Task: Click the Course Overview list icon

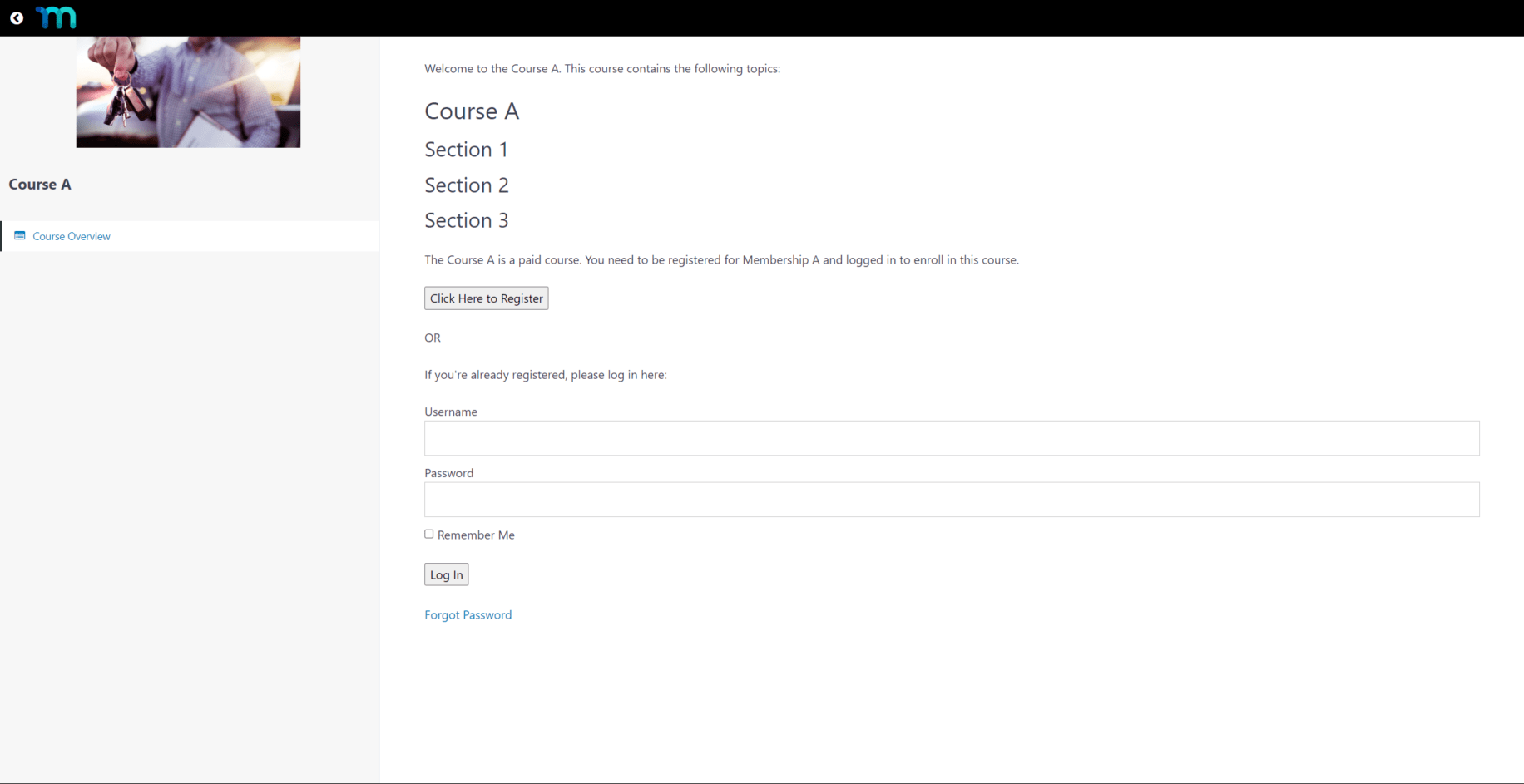Action: coord(20,236)
